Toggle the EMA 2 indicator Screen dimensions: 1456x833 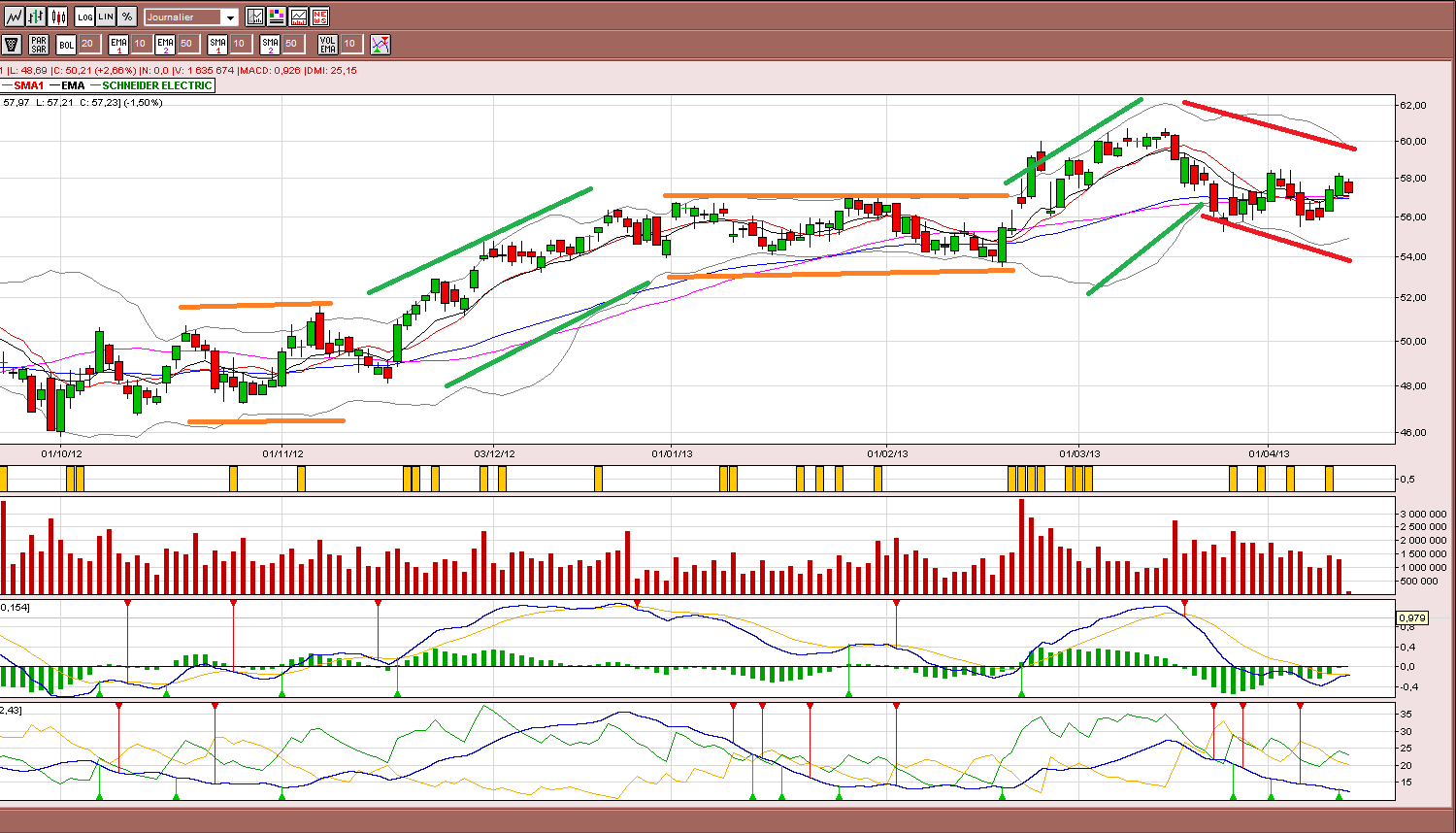click(x=165, y=45)
